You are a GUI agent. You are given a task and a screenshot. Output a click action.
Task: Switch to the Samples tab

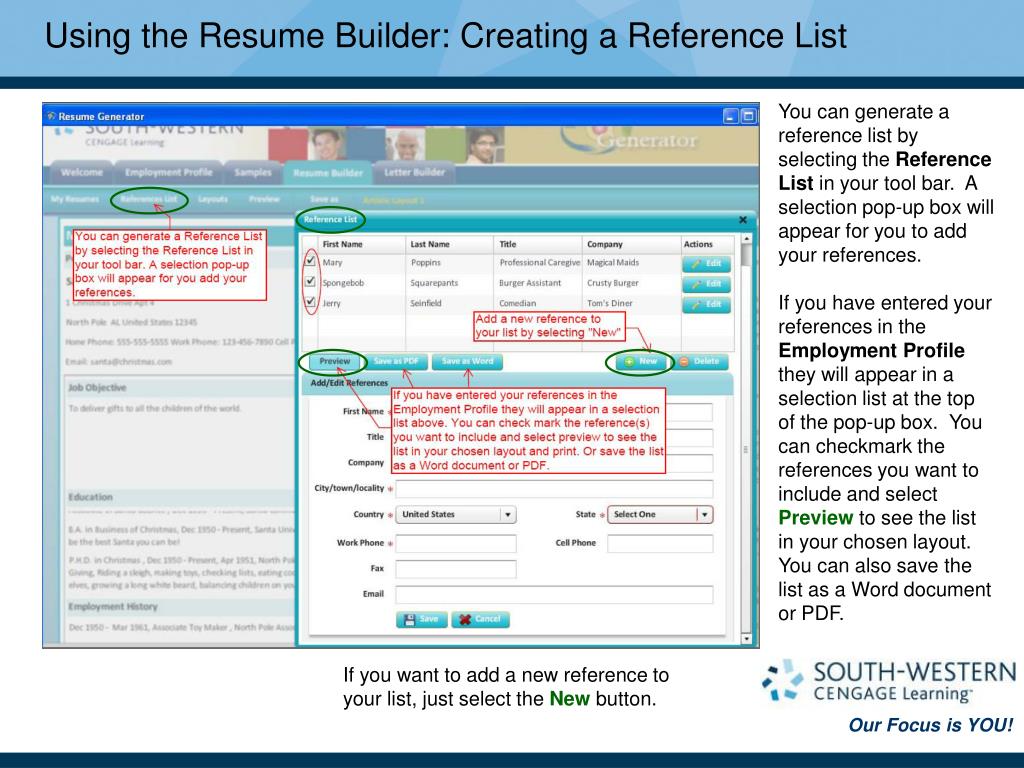253,172
